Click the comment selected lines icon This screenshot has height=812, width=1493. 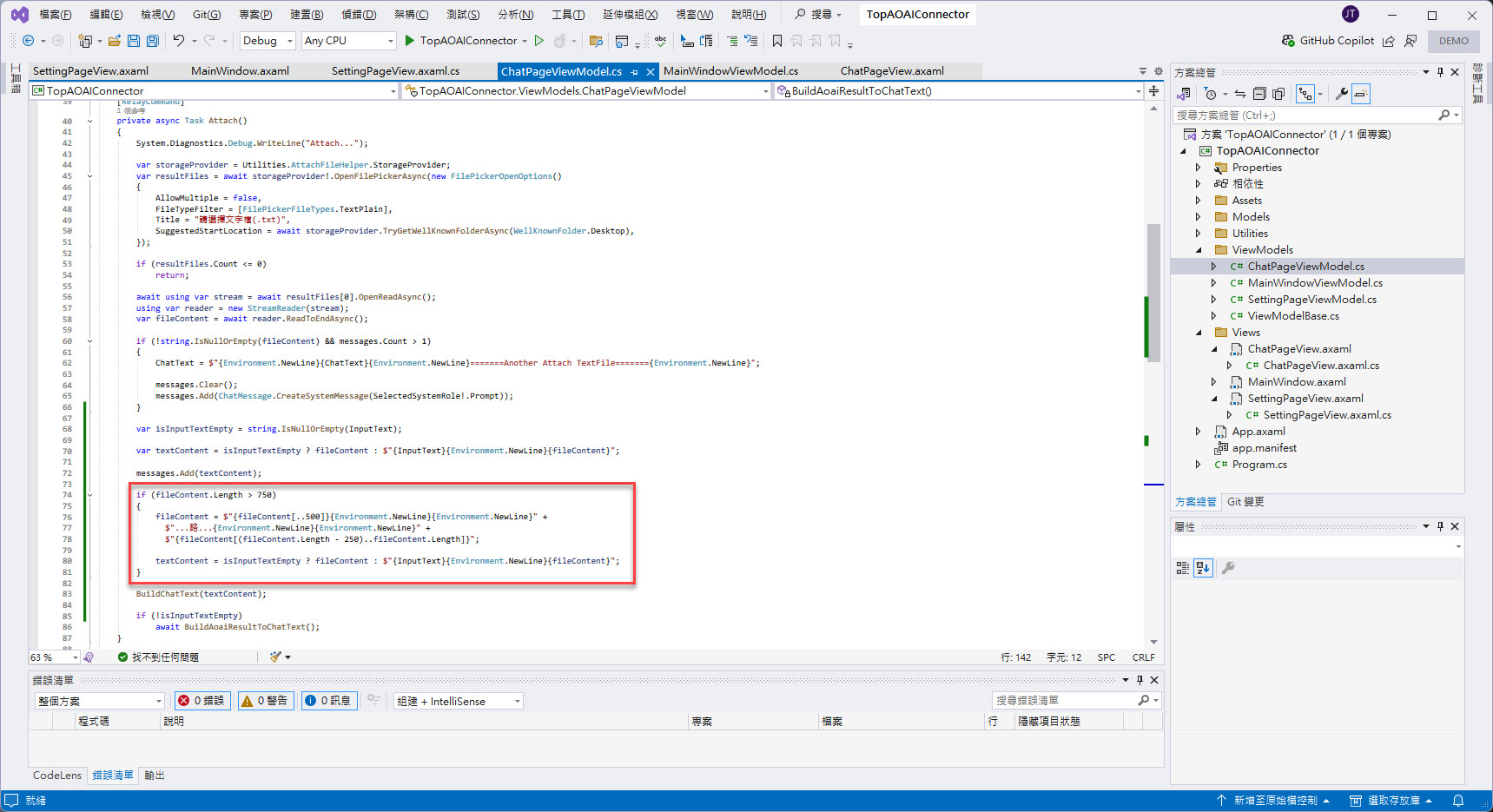pyautogui.click(x=732, y=41)
